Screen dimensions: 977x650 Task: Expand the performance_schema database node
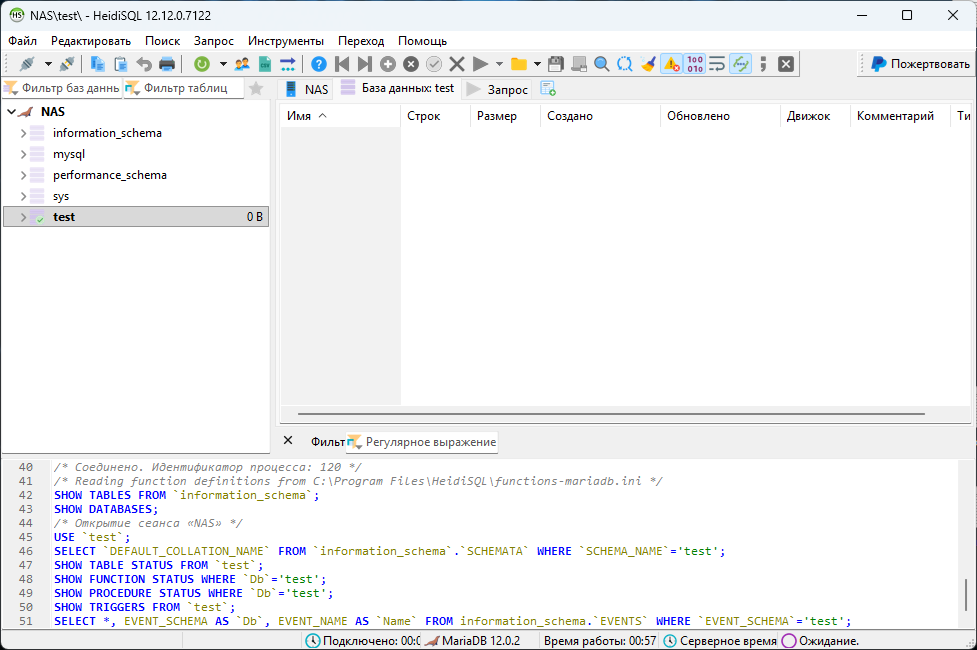click(x=23, y=175)
